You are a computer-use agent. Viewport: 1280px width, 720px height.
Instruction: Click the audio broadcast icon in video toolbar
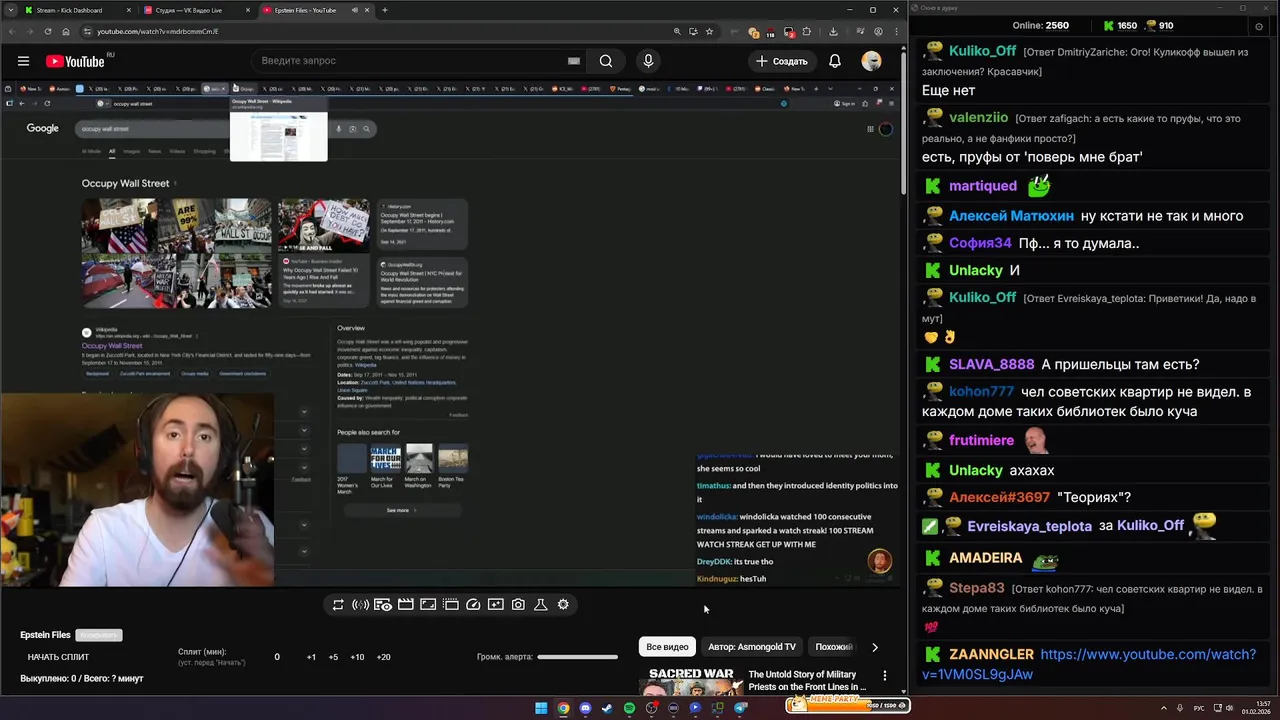361,604
